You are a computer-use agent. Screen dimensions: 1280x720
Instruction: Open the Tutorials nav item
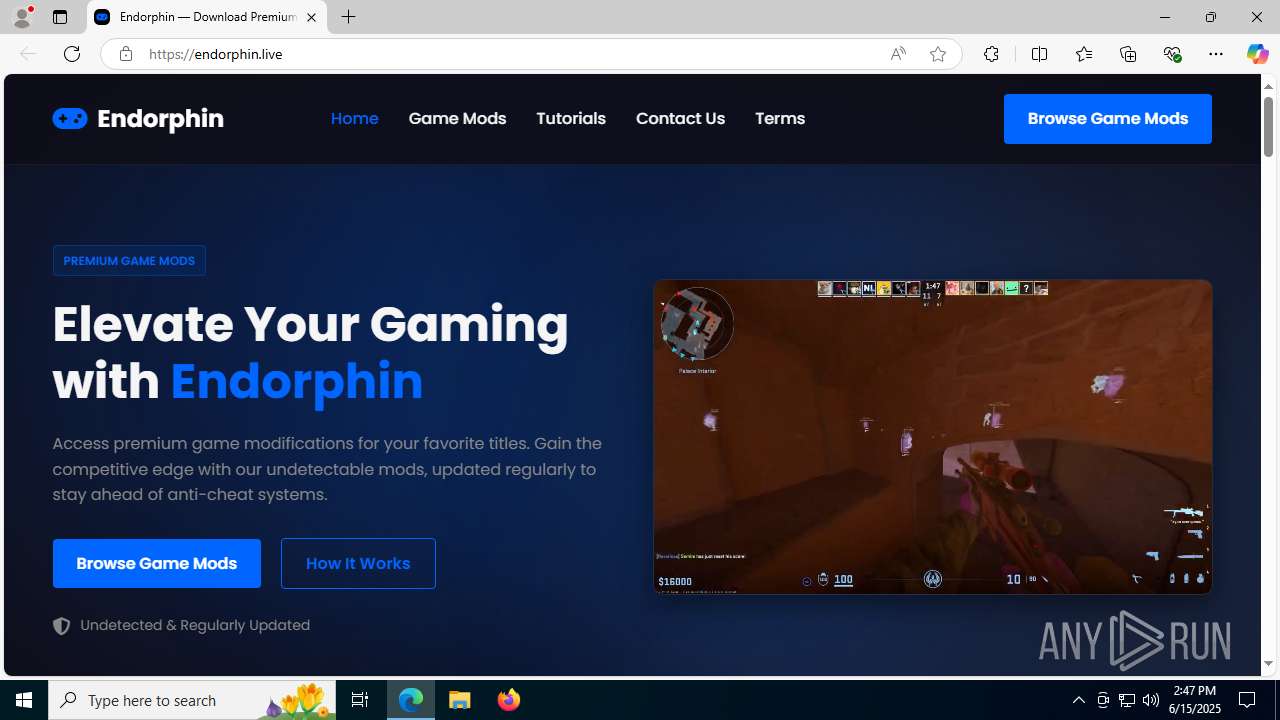[571, 118]
